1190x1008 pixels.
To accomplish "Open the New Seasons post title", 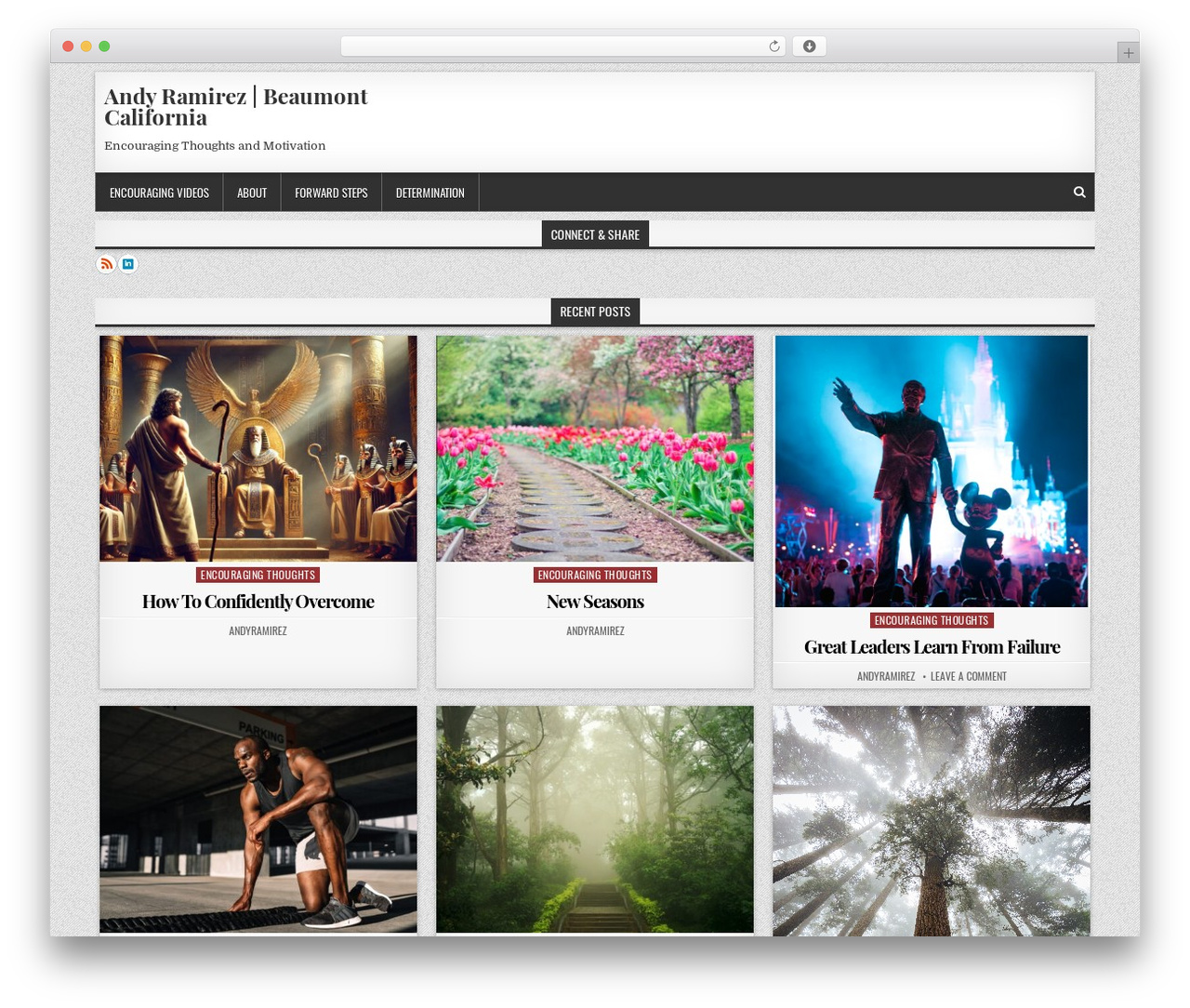I will click(595, 602).
